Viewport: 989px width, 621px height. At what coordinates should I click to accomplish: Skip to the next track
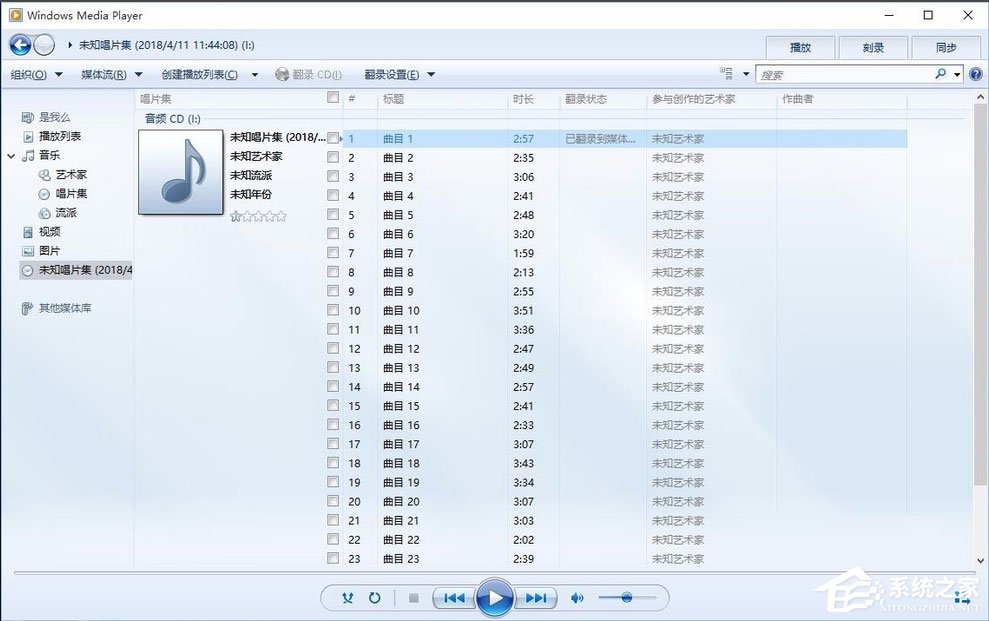point(538,597)
